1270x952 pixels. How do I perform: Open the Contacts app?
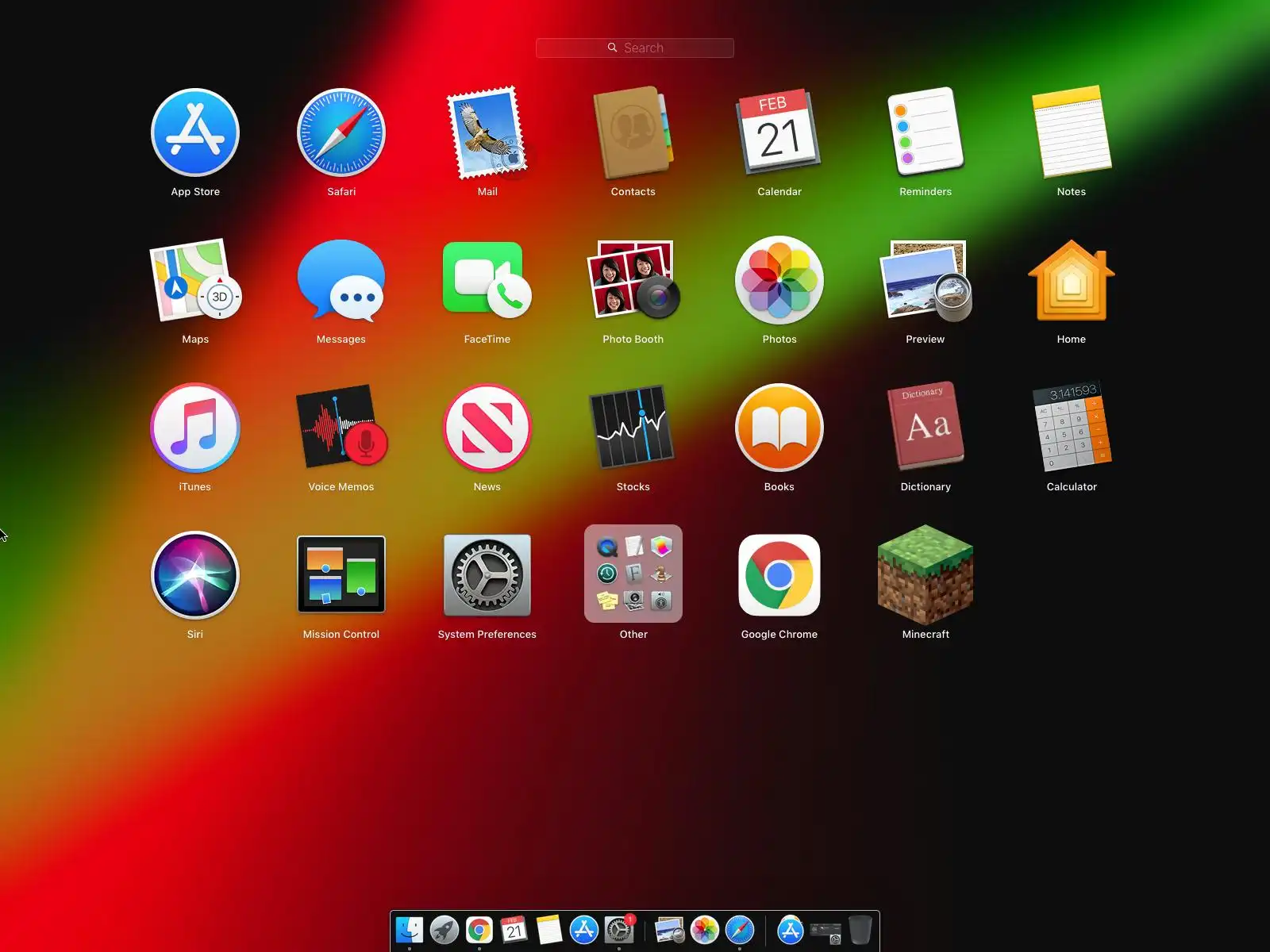(x=633, y=132)
